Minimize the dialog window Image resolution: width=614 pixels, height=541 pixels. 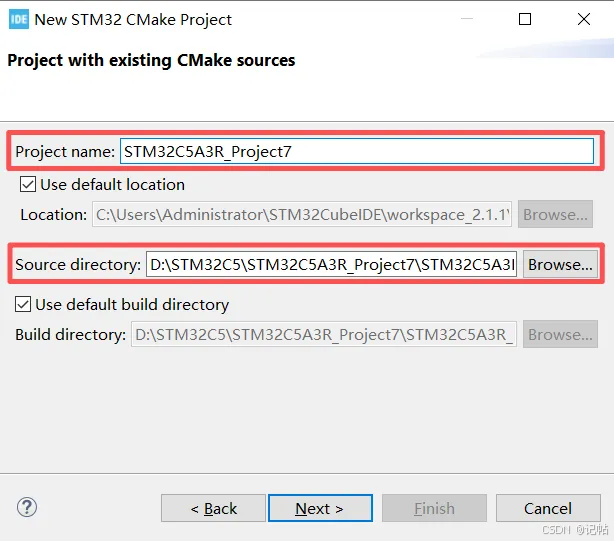(466, 19)
